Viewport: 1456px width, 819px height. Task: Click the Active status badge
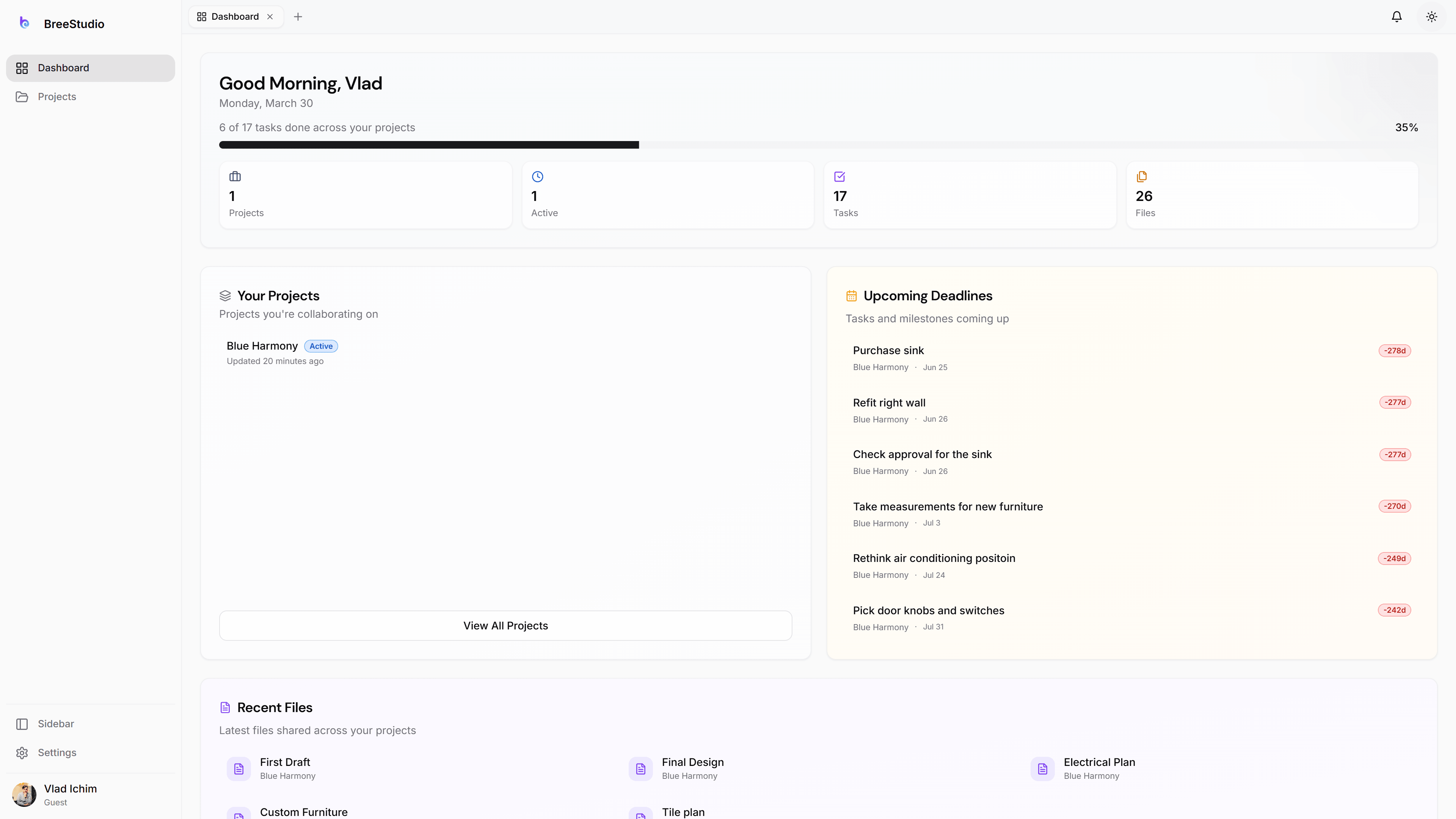pos(321,347)
